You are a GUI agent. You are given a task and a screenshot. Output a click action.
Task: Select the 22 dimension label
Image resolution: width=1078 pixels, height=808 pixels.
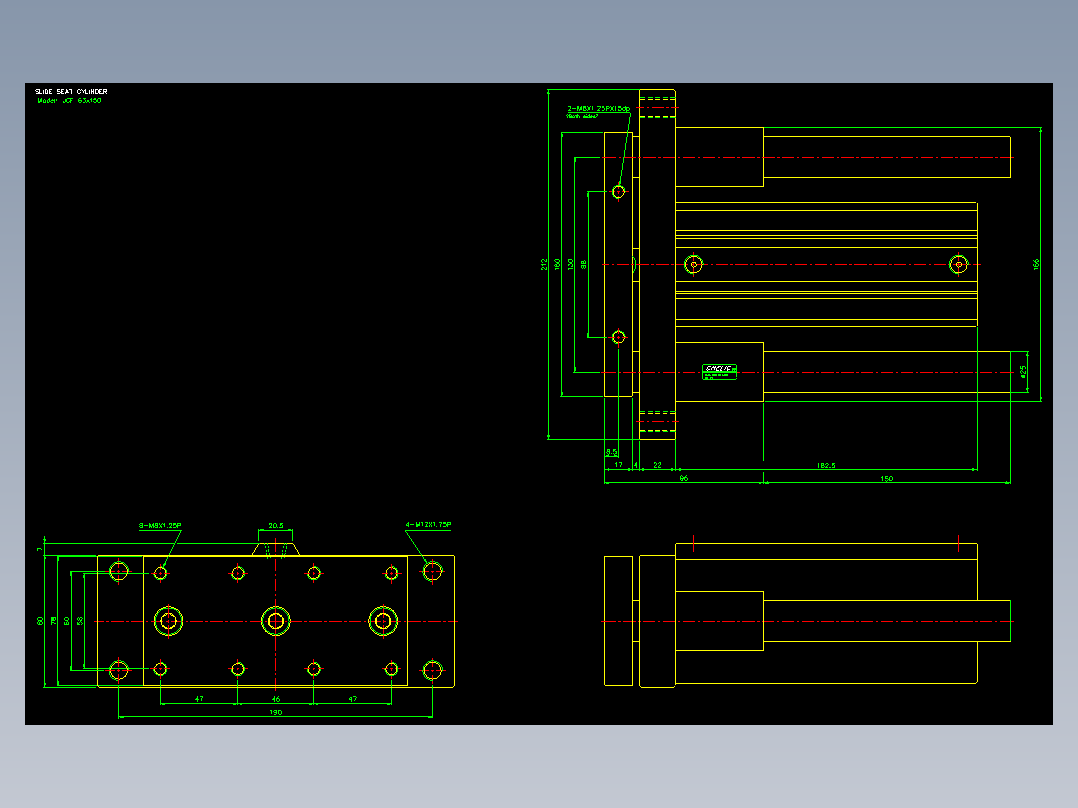tap(657, 466)
